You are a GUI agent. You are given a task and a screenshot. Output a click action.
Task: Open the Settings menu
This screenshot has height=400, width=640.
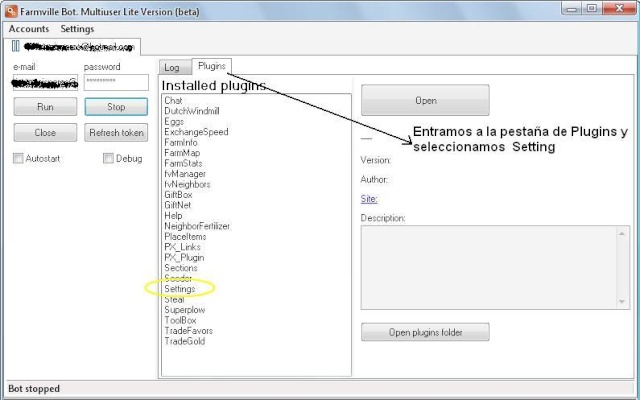tap(77, 29)
